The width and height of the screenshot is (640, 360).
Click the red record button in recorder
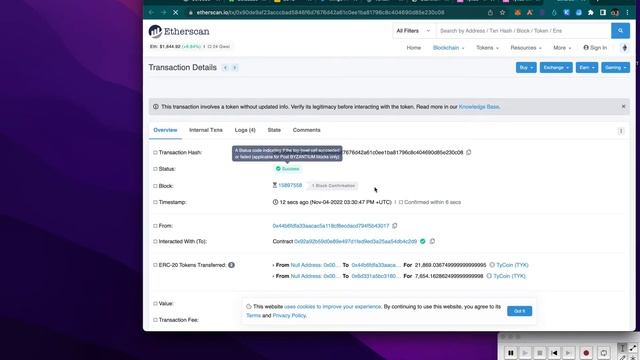coord(586,353)
